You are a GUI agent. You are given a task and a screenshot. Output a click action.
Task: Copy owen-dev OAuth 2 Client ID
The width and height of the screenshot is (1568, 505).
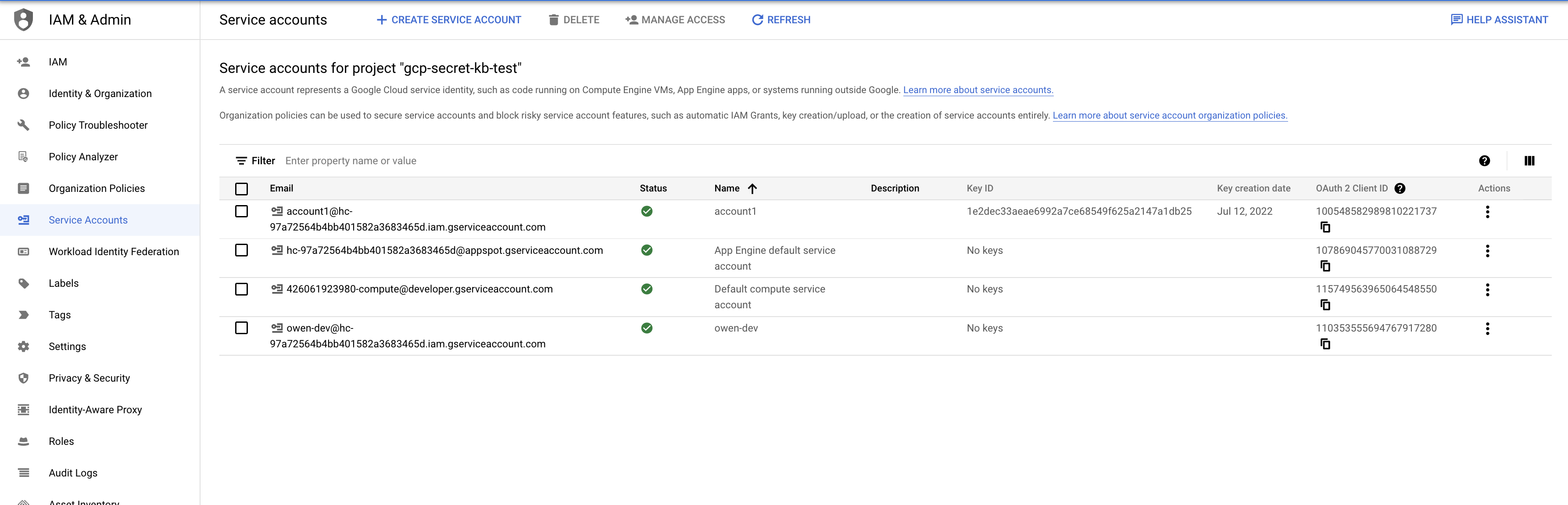pos(1325,344)
